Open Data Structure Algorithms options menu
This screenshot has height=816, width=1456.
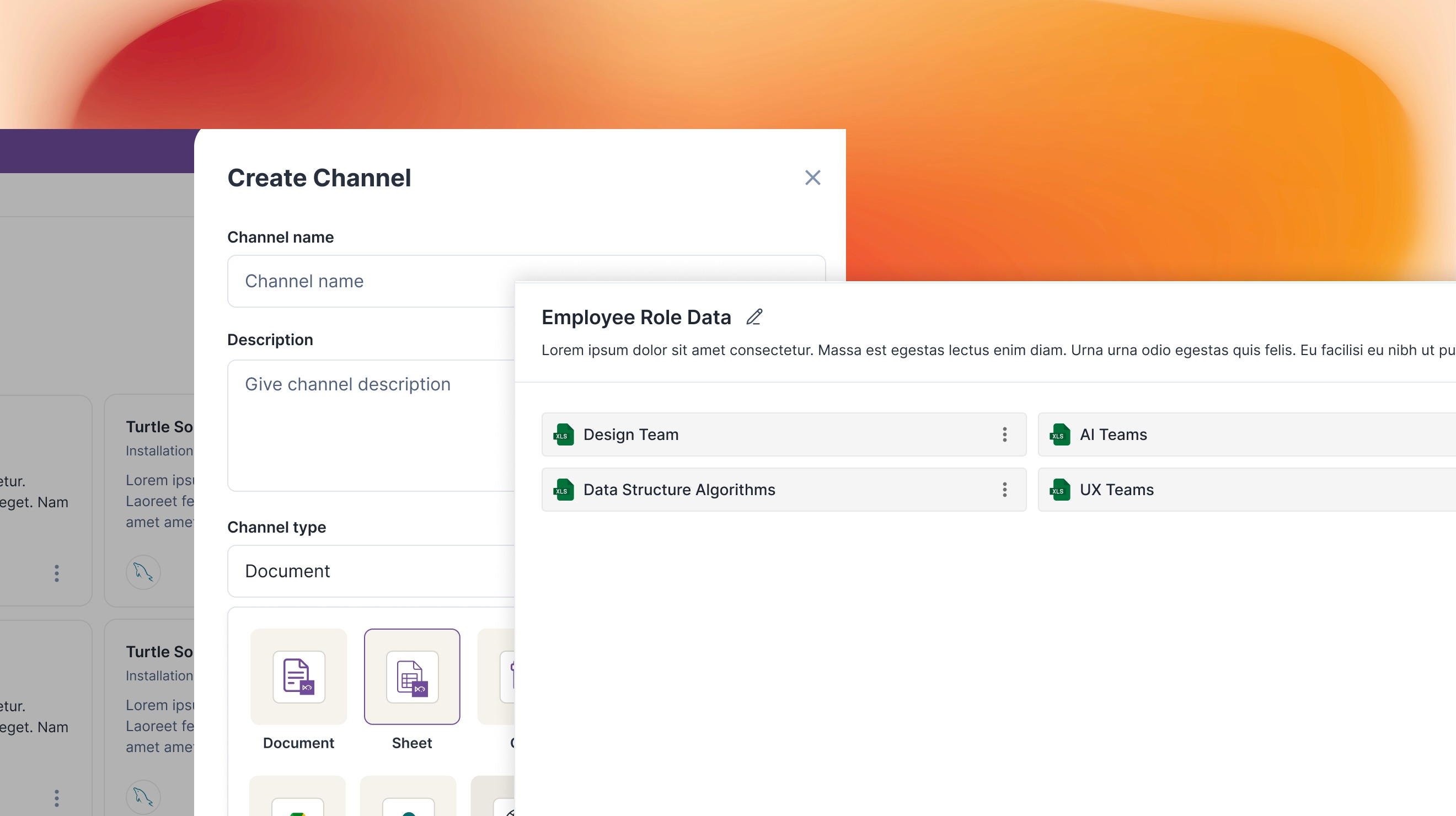pos(1004,490)
